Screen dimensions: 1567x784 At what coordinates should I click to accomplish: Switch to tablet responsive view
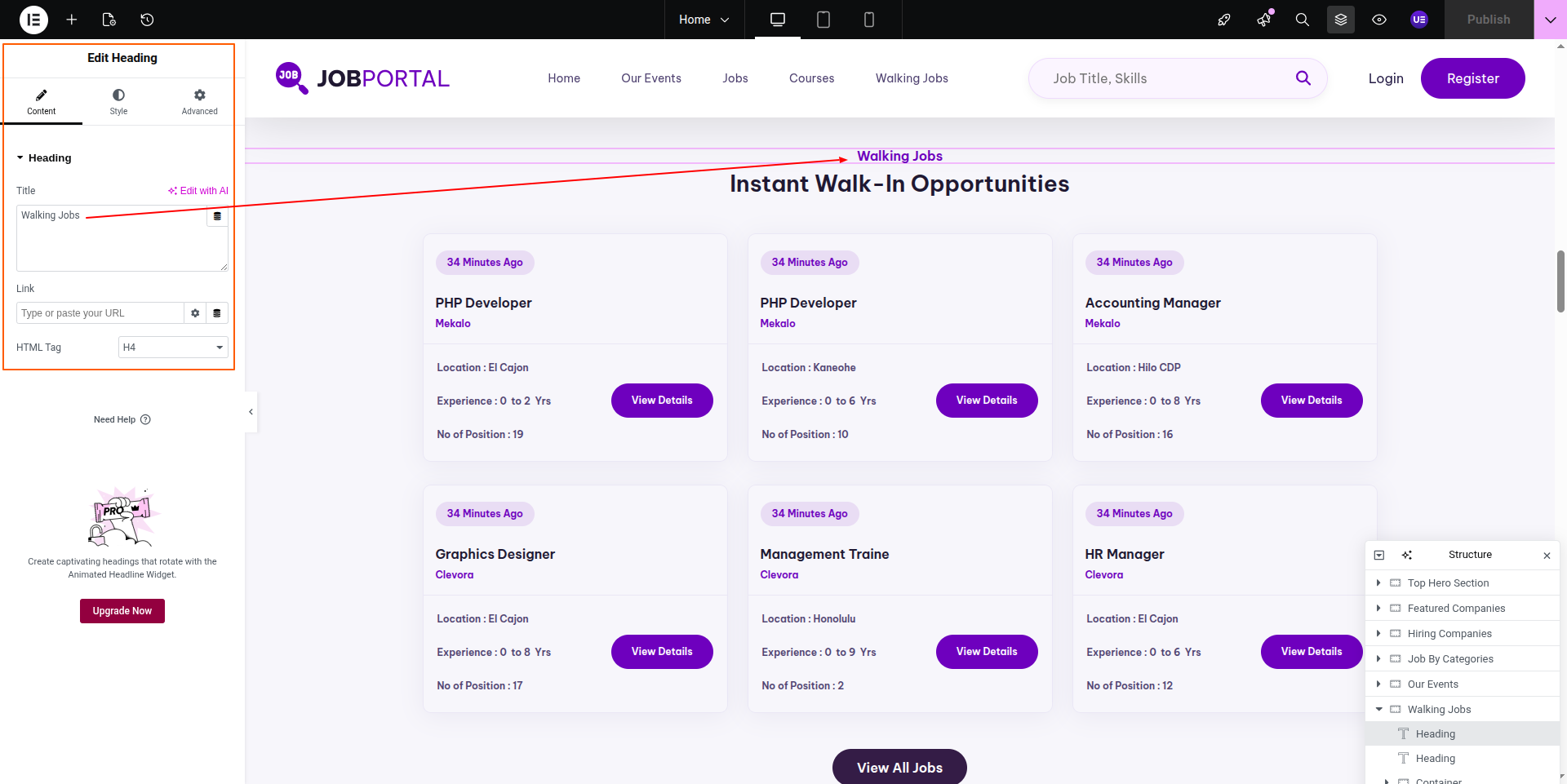pos(823,20)
